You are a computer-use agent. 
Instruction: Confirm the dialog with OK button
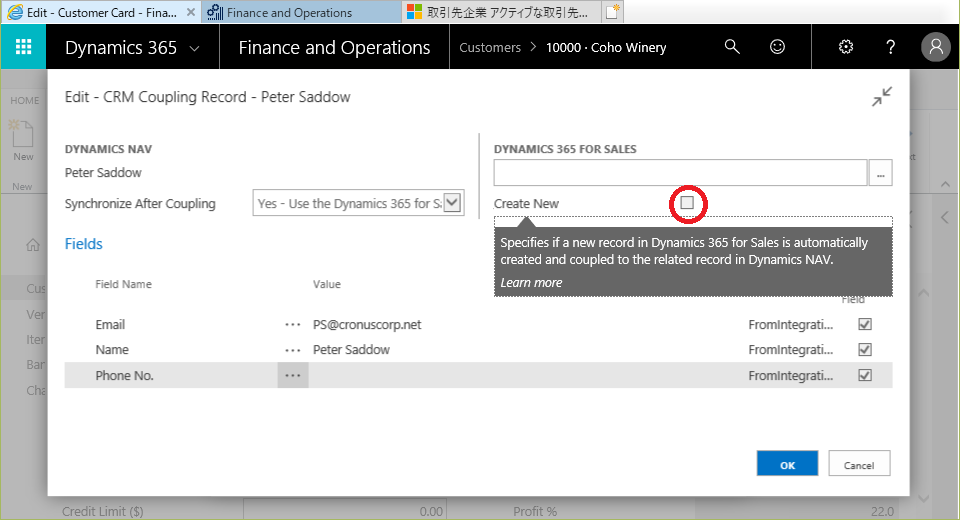(x=787, y=464)
